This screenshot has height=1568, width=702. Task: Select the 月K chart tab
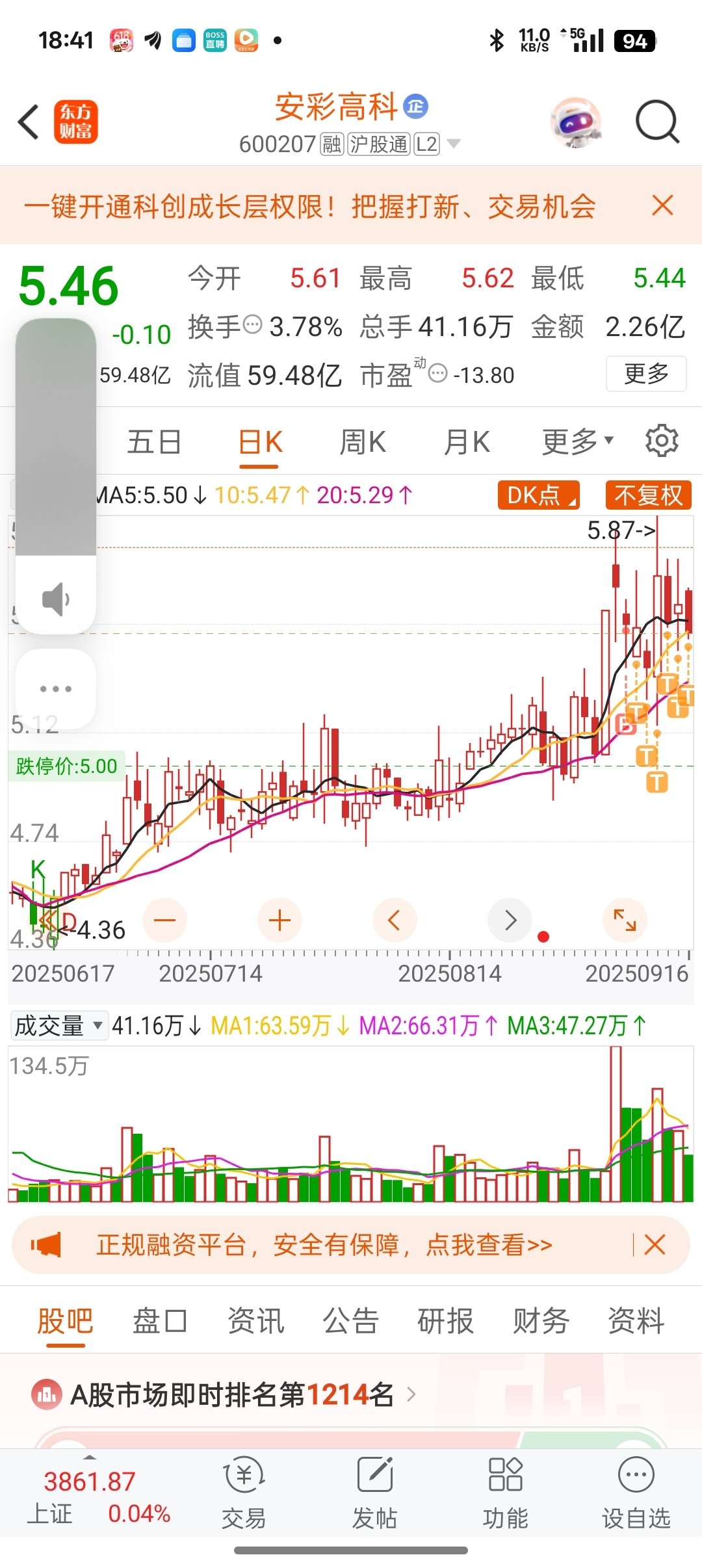coord(467,442)
